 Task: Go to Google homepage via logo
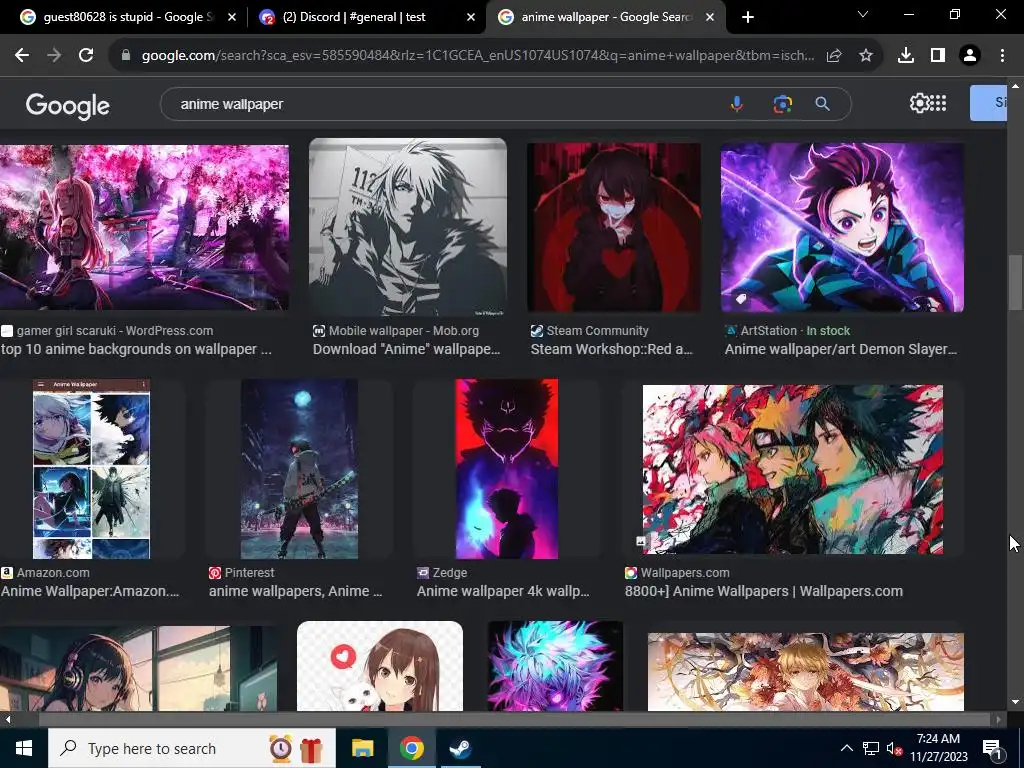67,105
